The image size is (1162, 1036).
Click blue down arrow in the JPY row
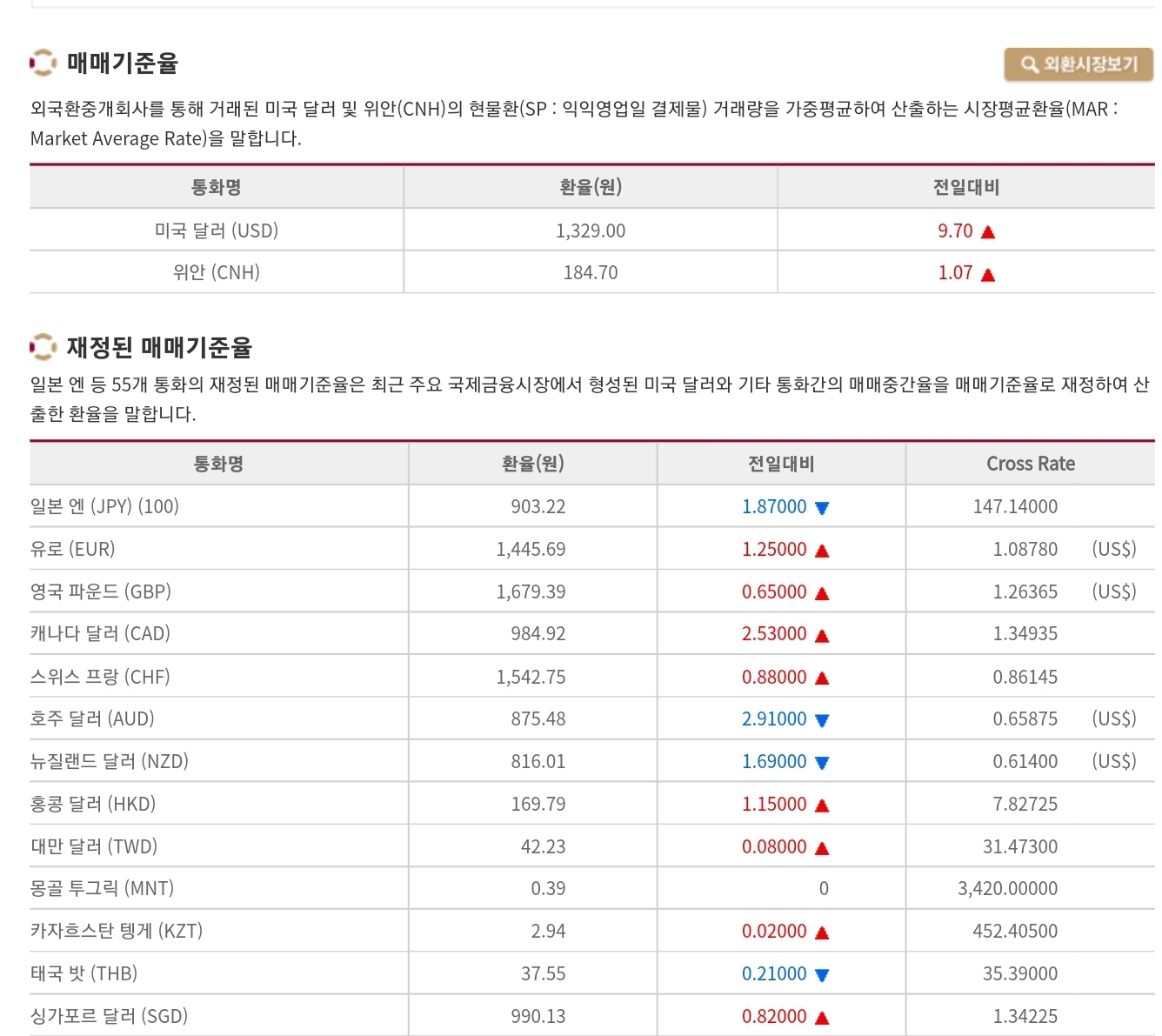pos(822,508)
